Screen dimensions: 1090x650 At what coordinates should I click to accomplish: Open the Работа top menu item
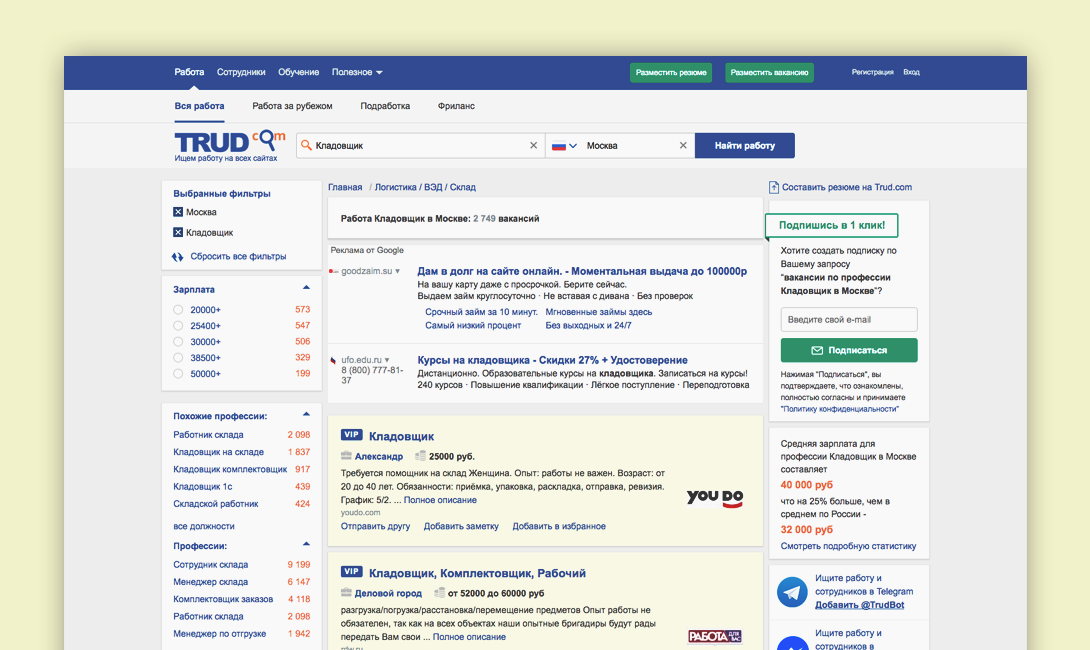(x=189, y=72)
